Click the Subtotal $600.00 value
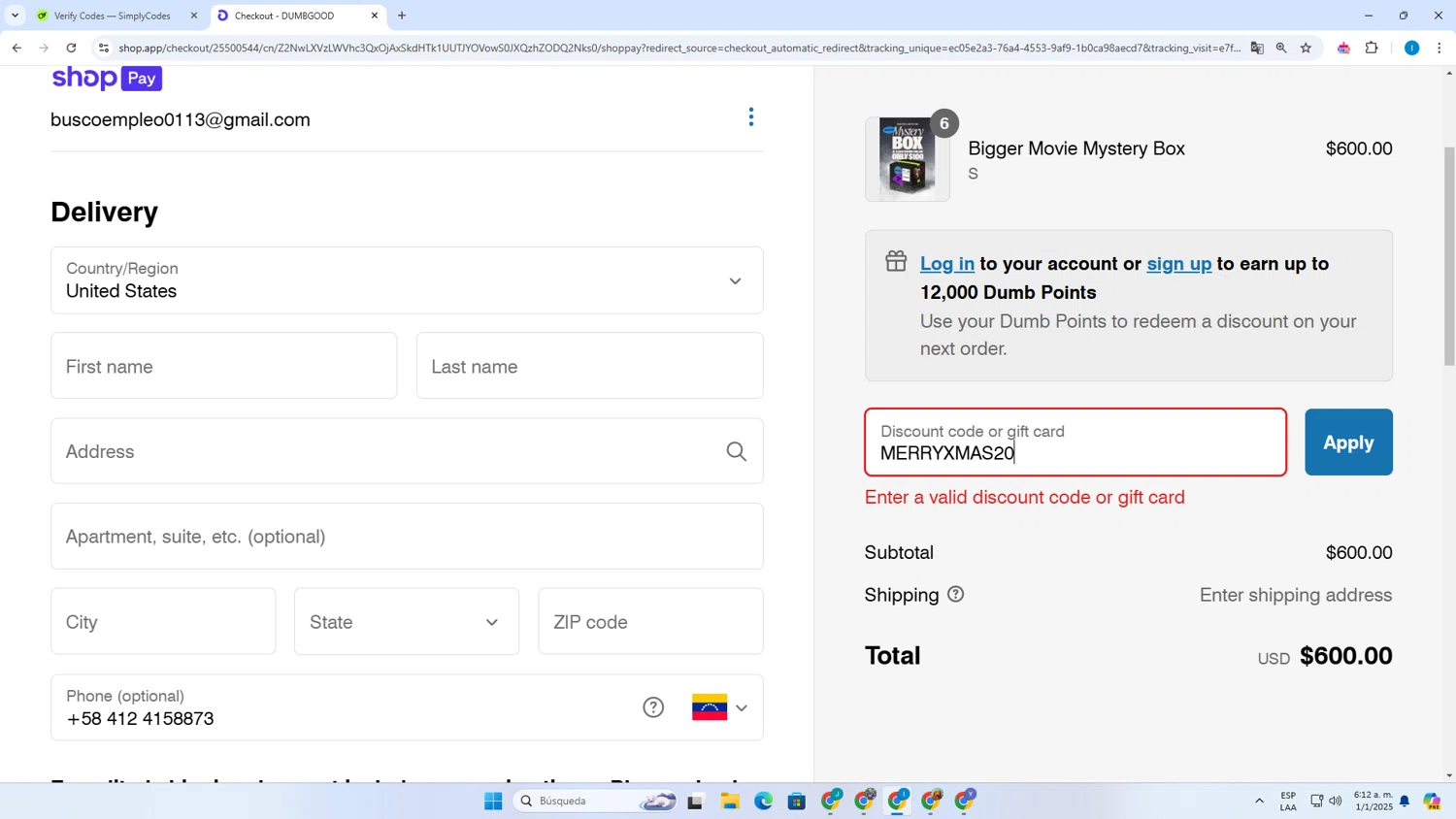Viewport: 1456px width, 819px height. point(1359,552)
